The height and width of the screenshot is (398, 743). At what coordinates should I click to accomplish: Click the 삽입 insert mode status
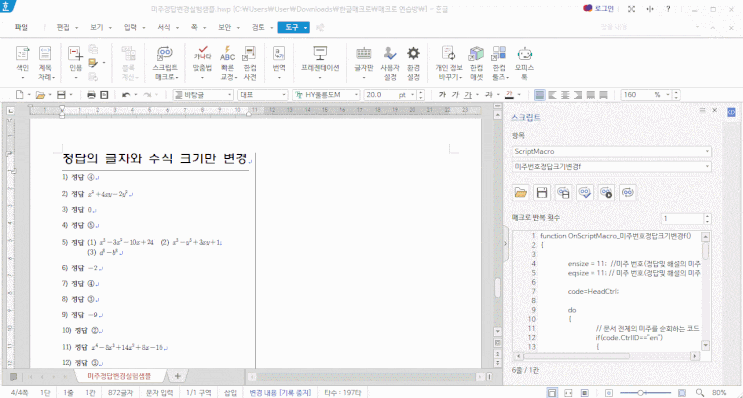[230, 392]
